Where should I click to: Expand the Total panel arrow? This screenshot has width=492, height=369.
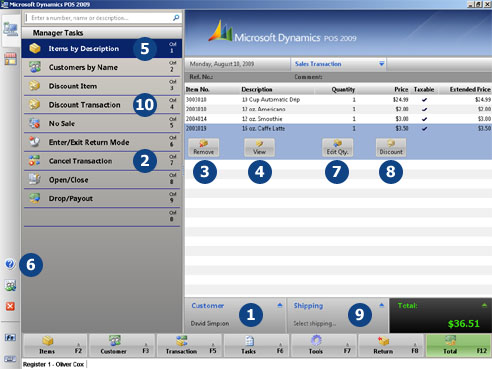pos(484,305)
